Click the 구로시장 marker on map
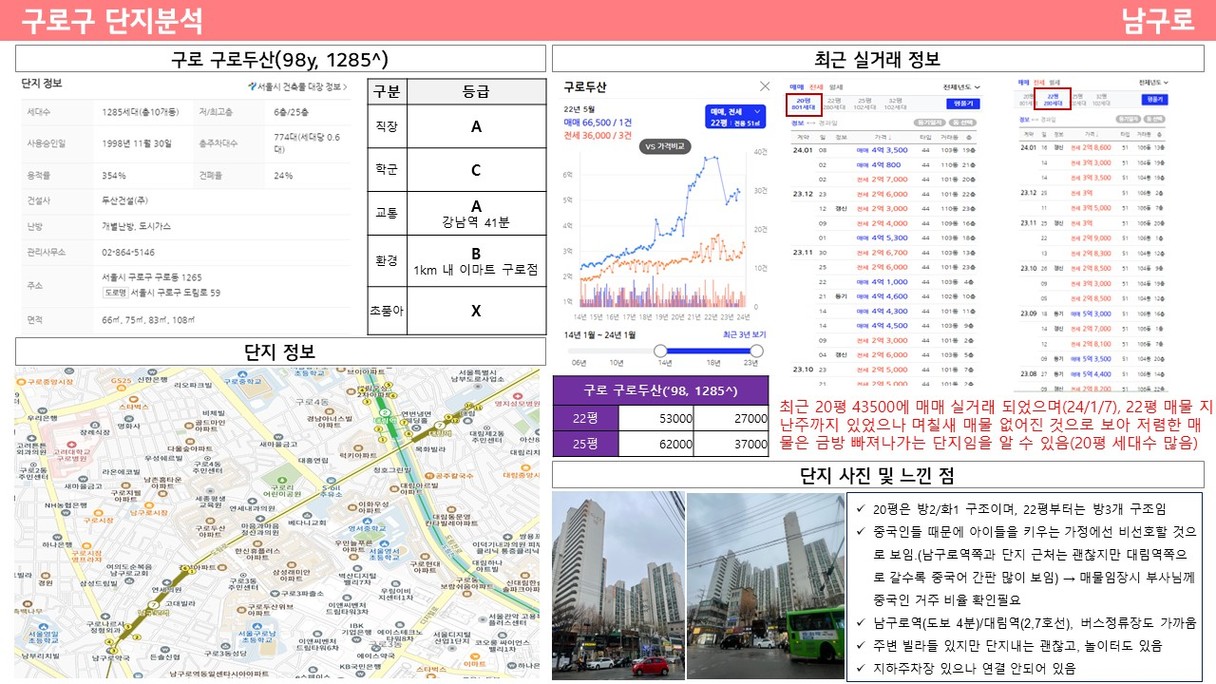This screenshot has width=1216, height=684. pos(99,512)
